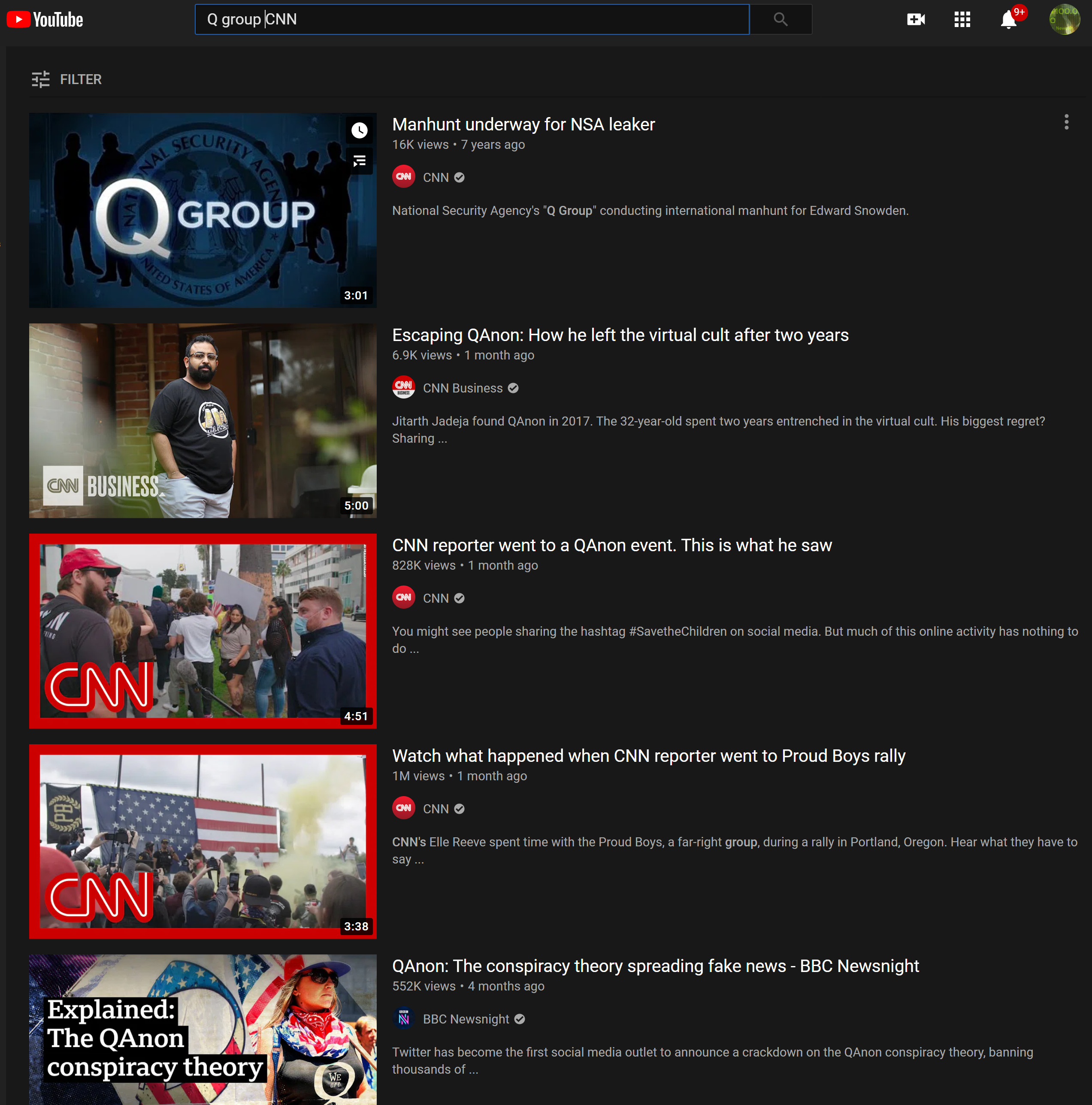
Task: Click description starting 'CNN's Elle Reeve spent time'
Action: pyautogui.click(x=735, y=851)
